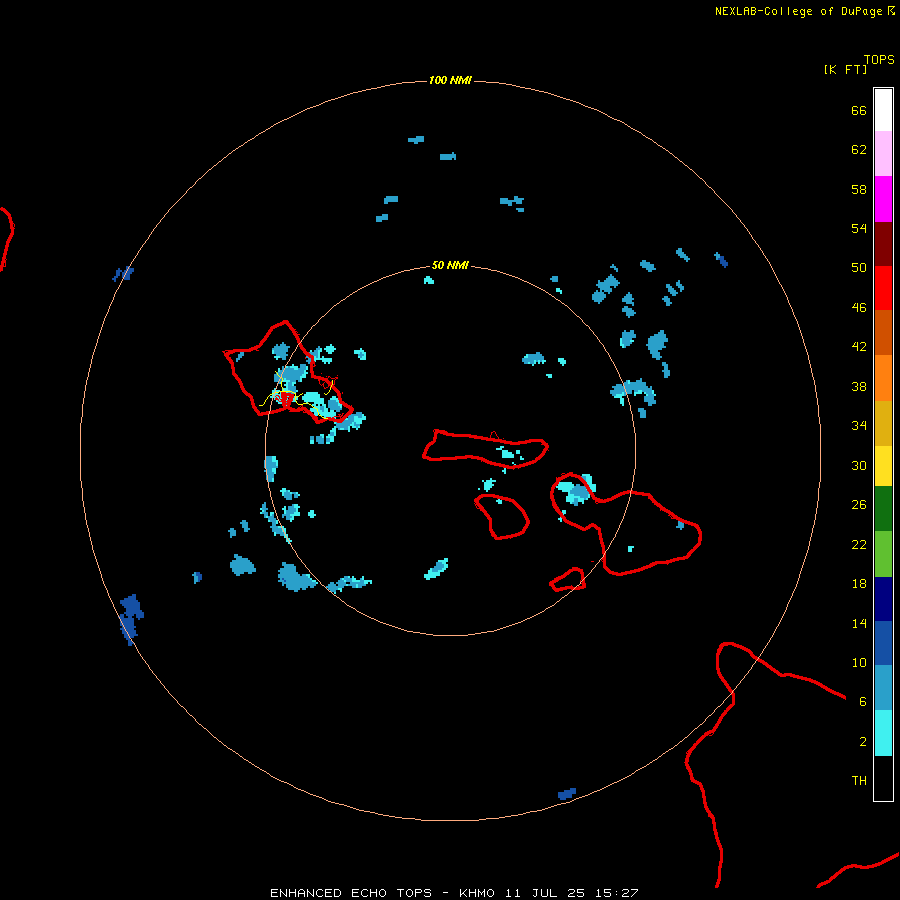This screenshot has height=900, width=900.
Task: Click the light green 22 kft swatch
Action: [x=883, y=554]
